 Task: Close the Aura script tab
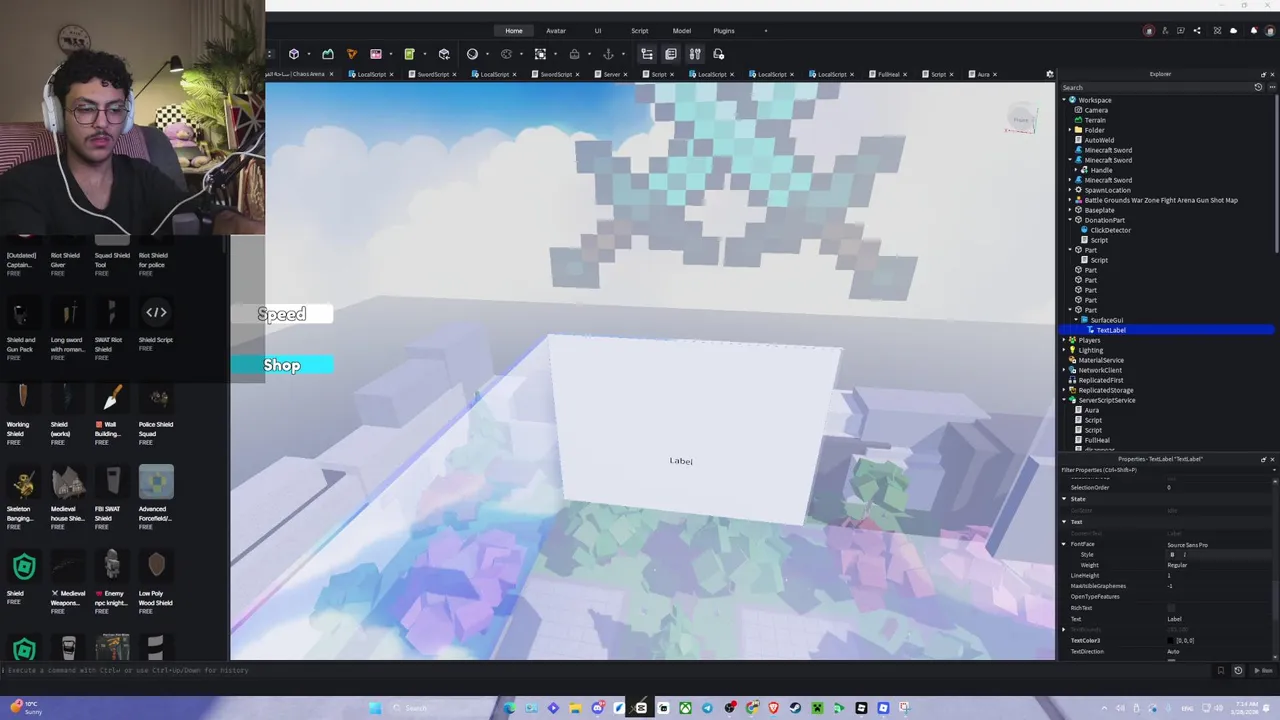995,74
